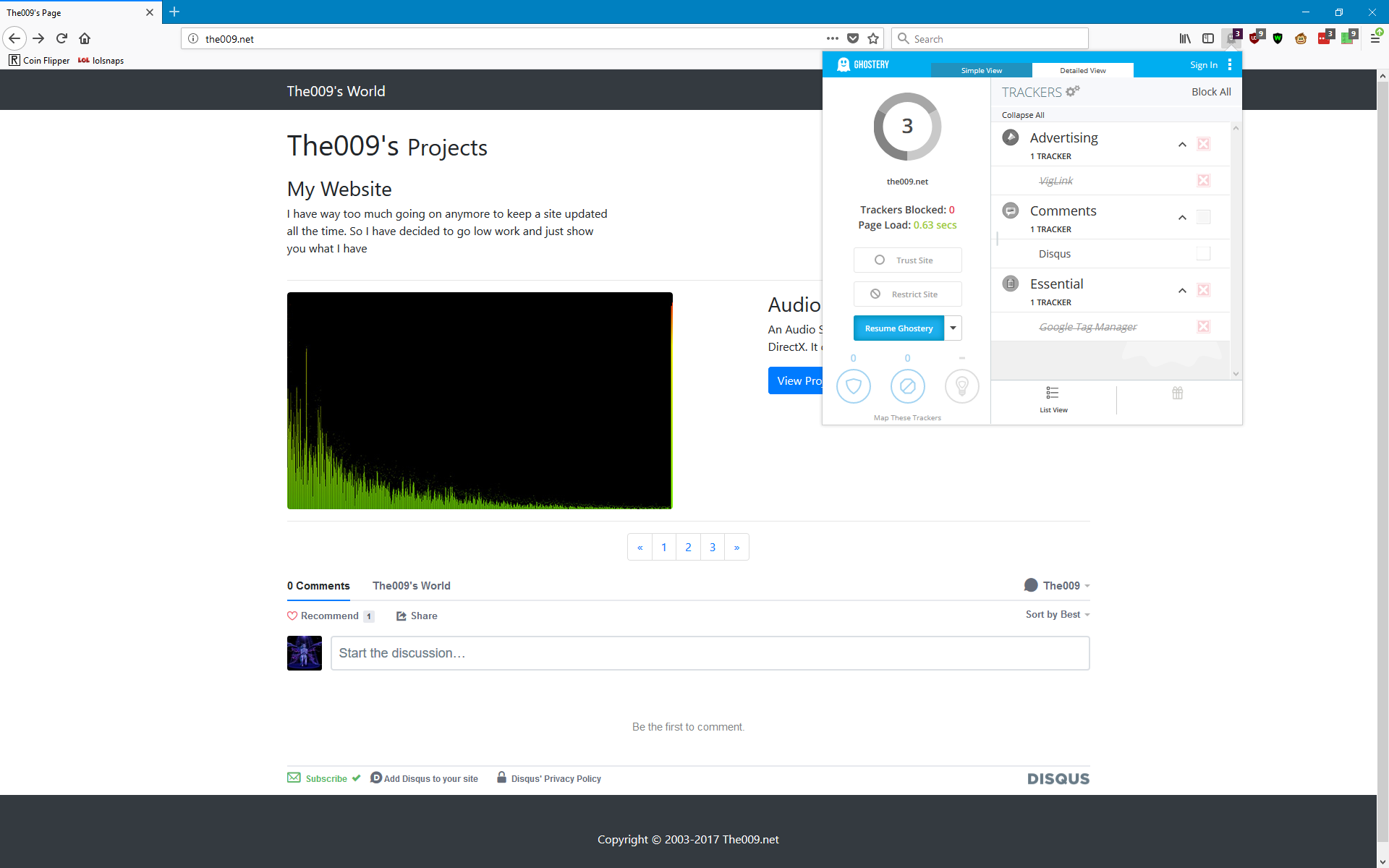Click the Block All link
The image size is (1389, 868).
[1210, 91]
